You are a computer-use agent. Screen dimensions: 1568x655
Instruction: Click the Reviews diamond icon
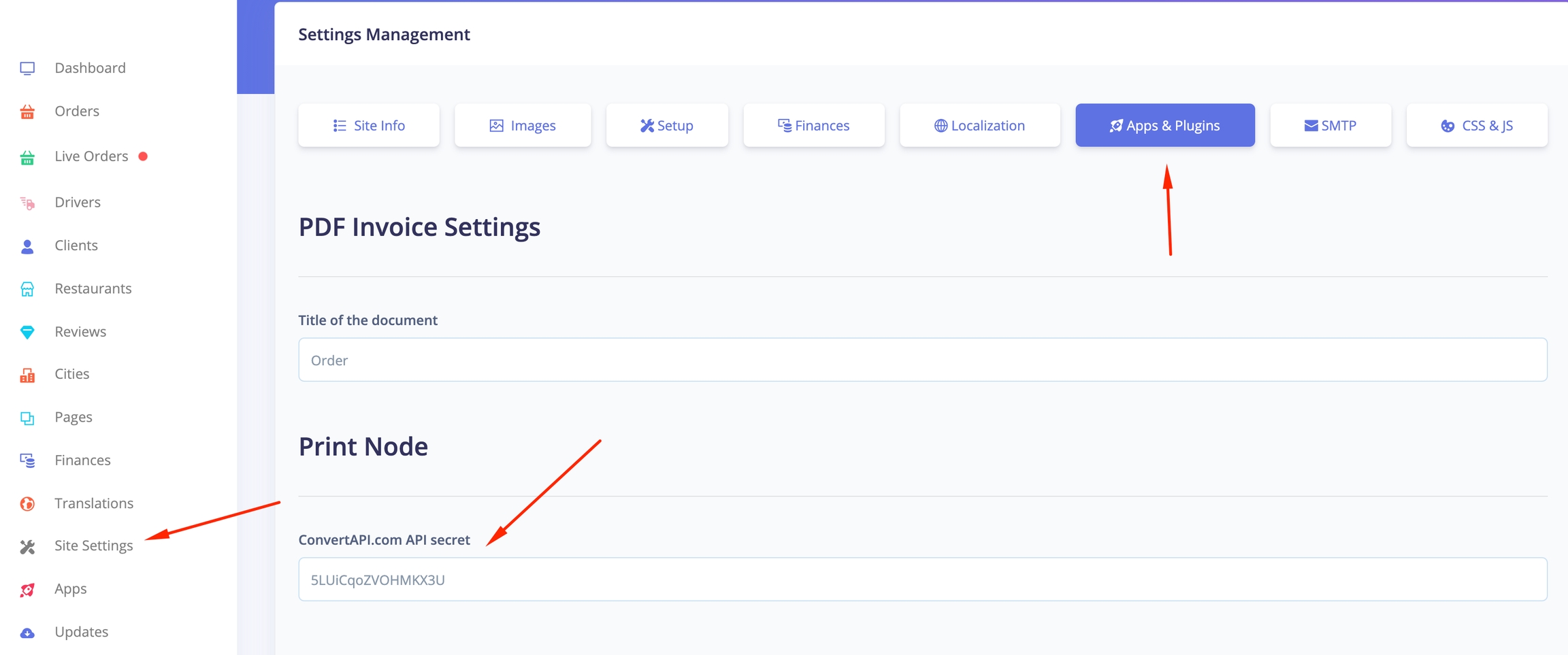pos(27,332)
